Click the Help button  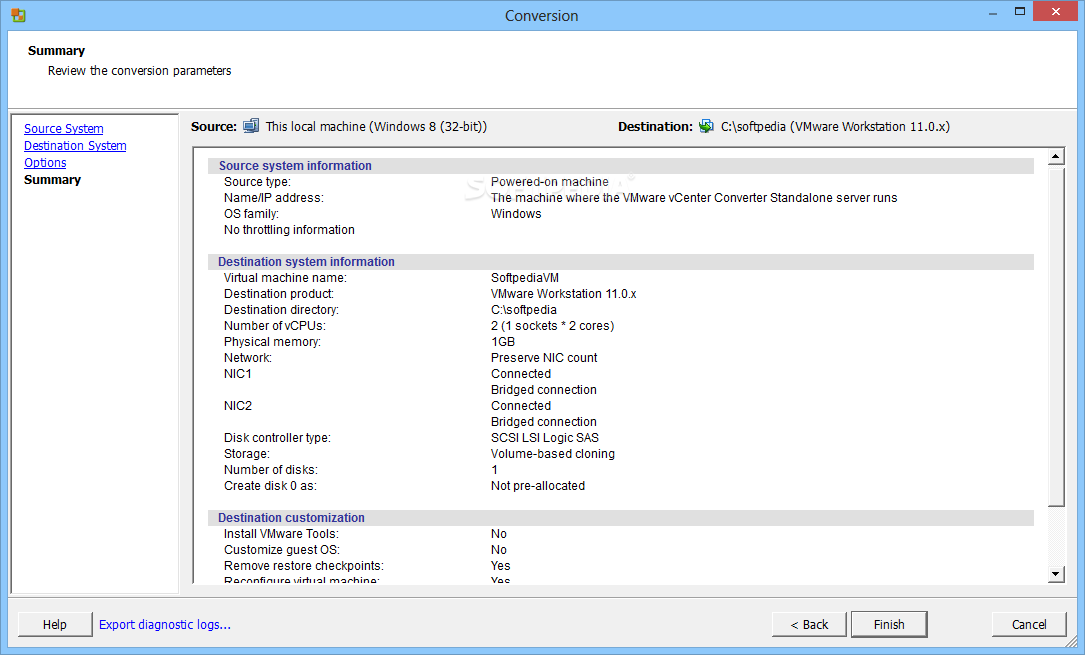[x=55, y=625]
